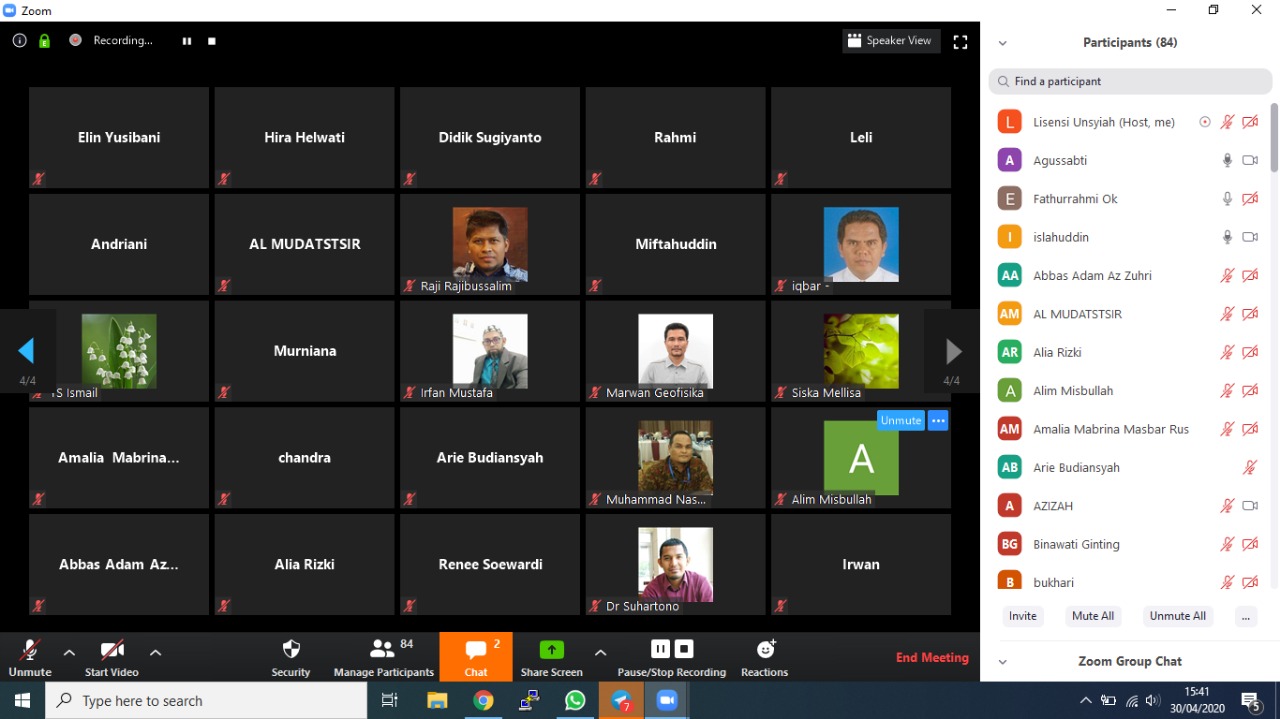
Task: Collapse the Participants panel chevron
Action: pos(1003,43)
